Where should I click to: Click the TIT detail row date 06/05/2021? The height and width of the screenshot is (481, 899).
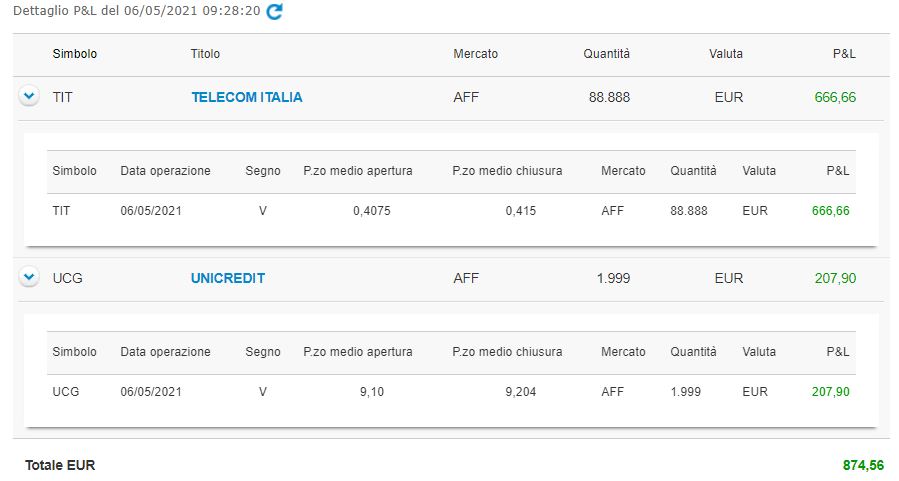151,211
